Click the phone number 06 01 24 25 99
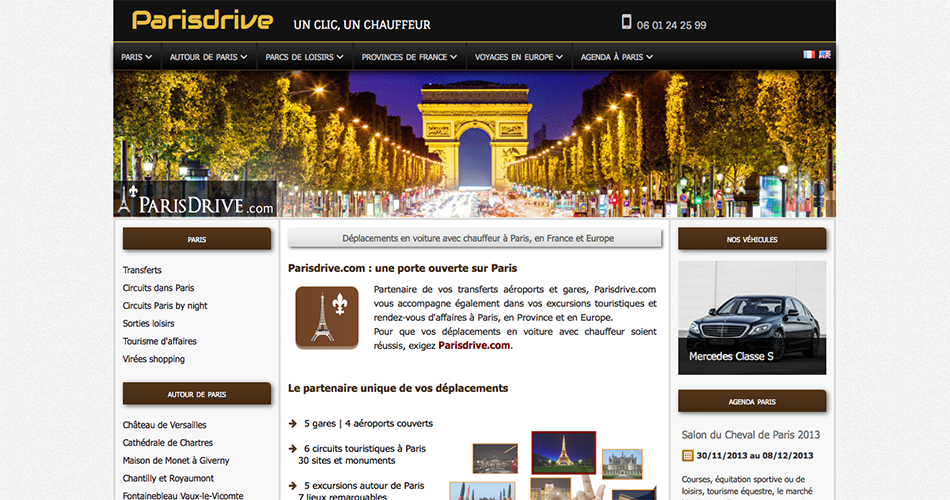Viewport: 950px width, 500px height. 671,25
